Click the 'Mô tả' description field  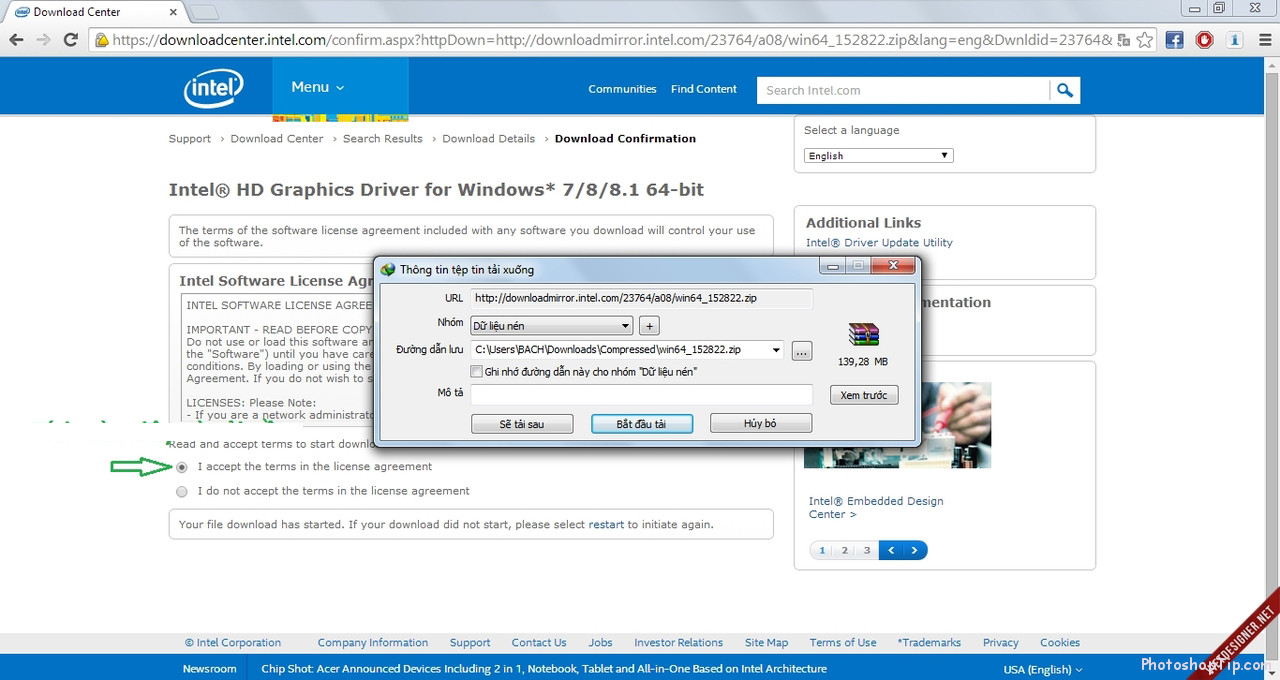point(641,393)
